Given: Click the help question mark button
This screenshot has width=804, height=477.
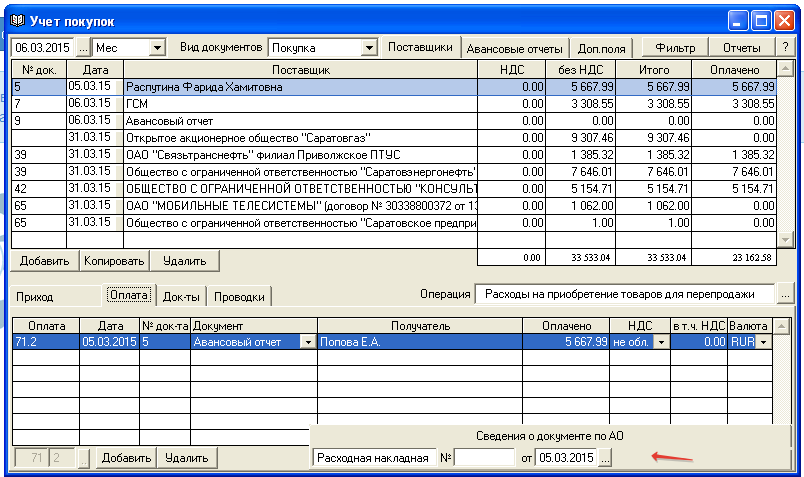Looking at the screenshot, I should [785, 47].
